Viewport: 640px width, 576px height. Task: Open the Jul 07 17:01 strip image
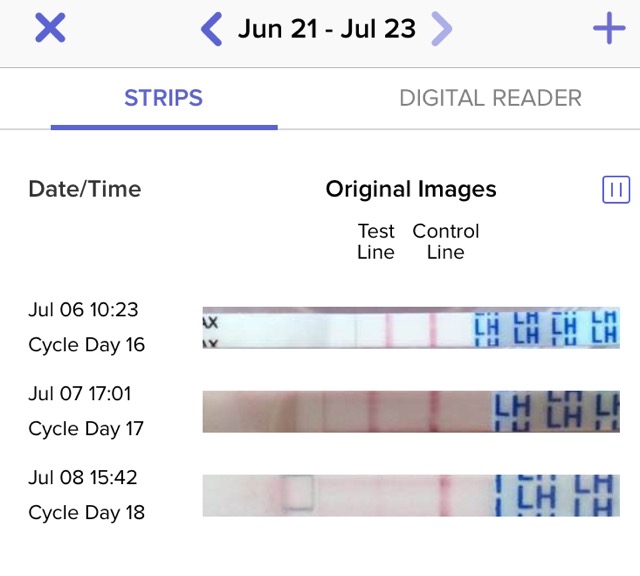(411, 411)
